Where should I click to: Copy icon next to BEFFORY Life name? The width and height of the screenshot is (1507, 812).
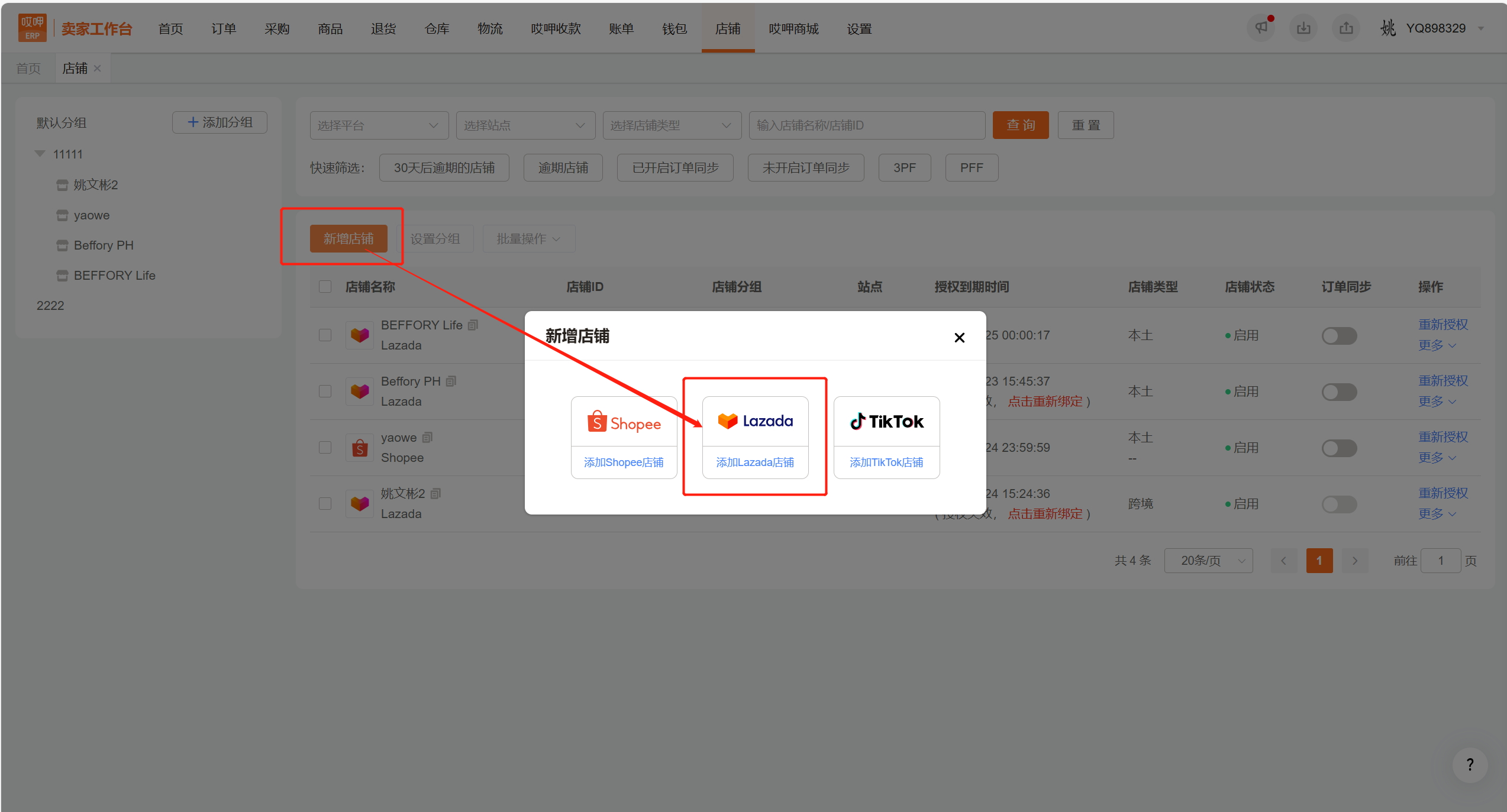[x=473, y=325]
